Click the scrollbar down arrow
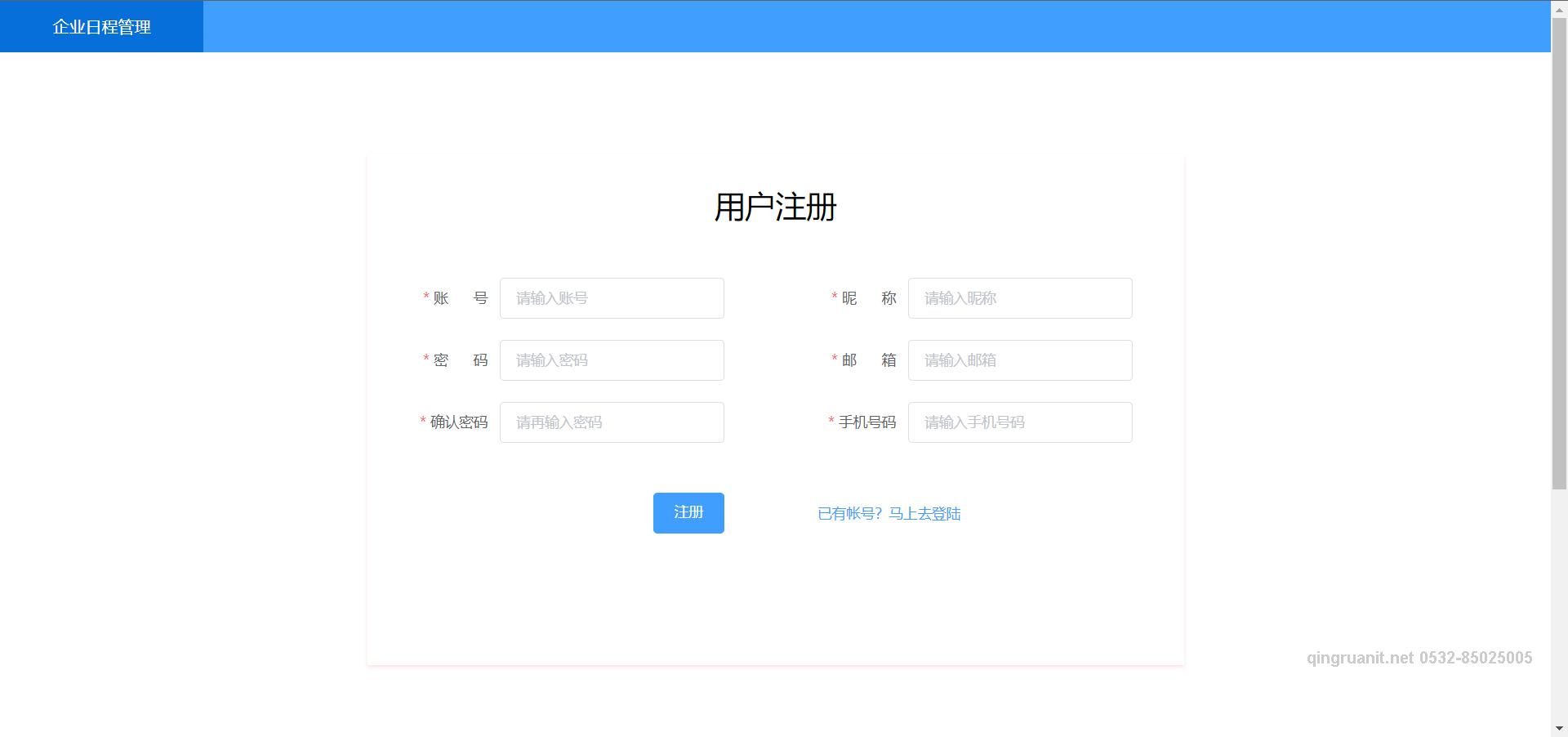This screenshot has width=1568, height=737. point(1561,730)
